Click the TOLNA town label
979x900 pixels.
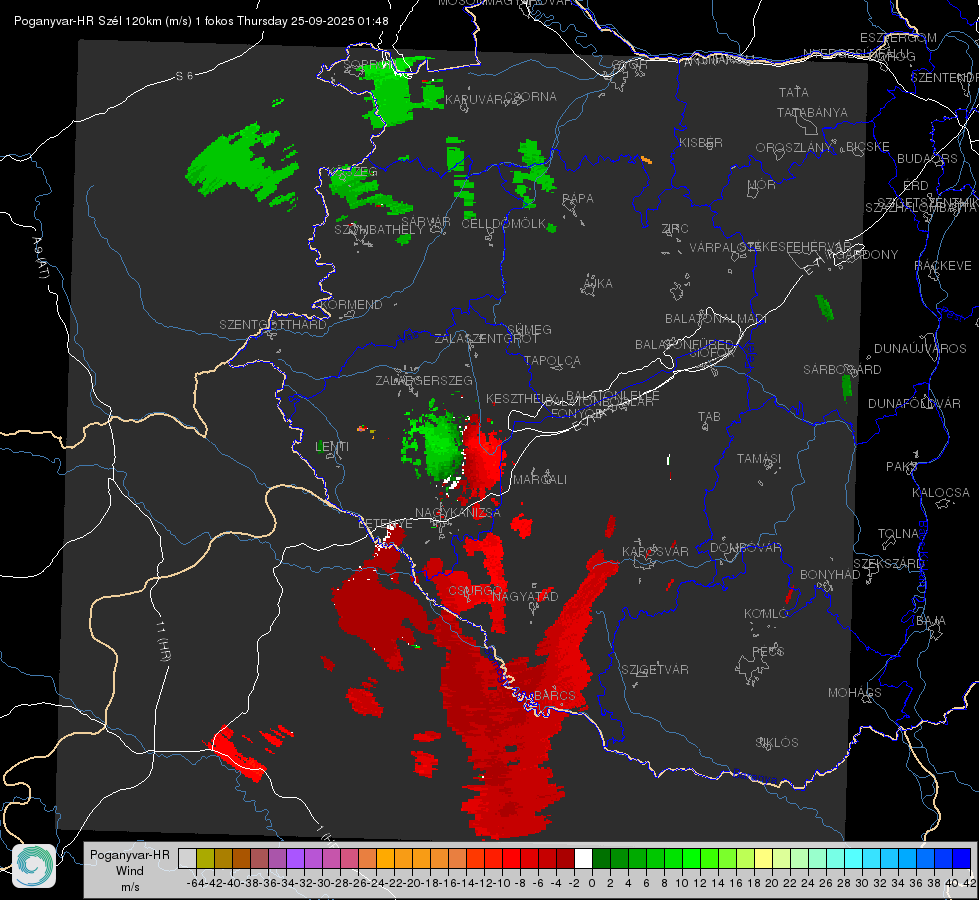tap(898, 534)
